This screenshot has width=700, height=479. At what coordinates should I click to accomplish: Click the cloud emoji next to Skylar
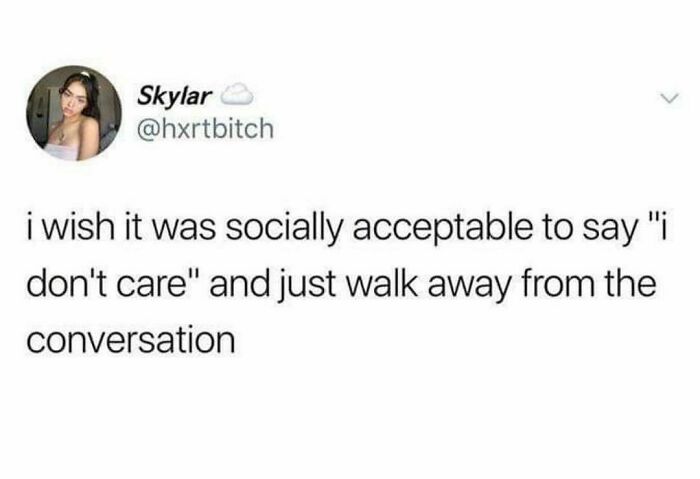click(237, 94)
